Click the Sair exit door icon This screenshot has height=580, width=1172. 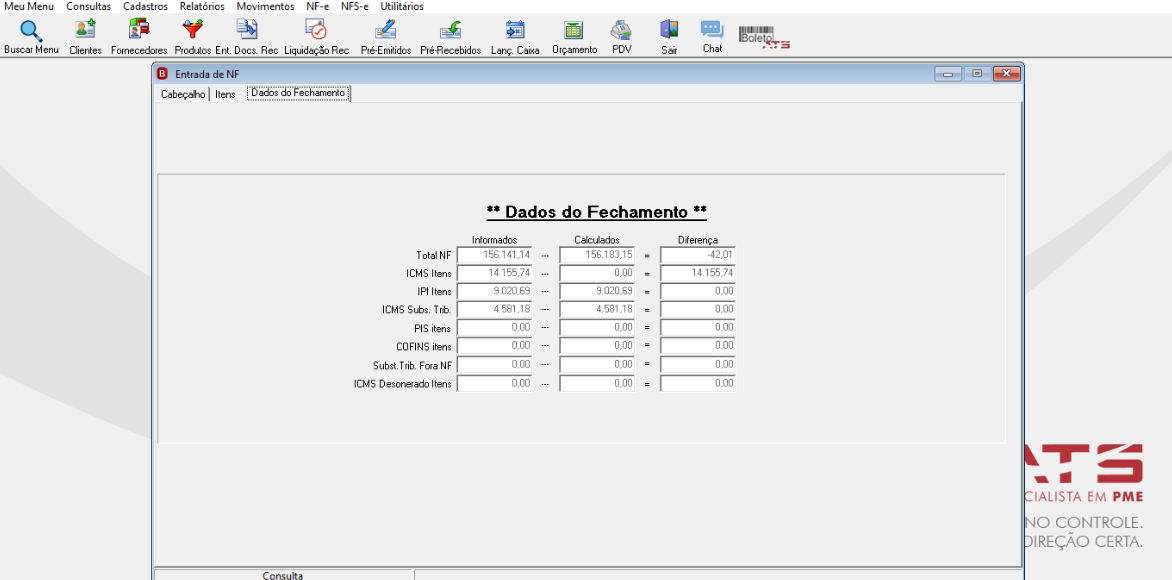669,37
